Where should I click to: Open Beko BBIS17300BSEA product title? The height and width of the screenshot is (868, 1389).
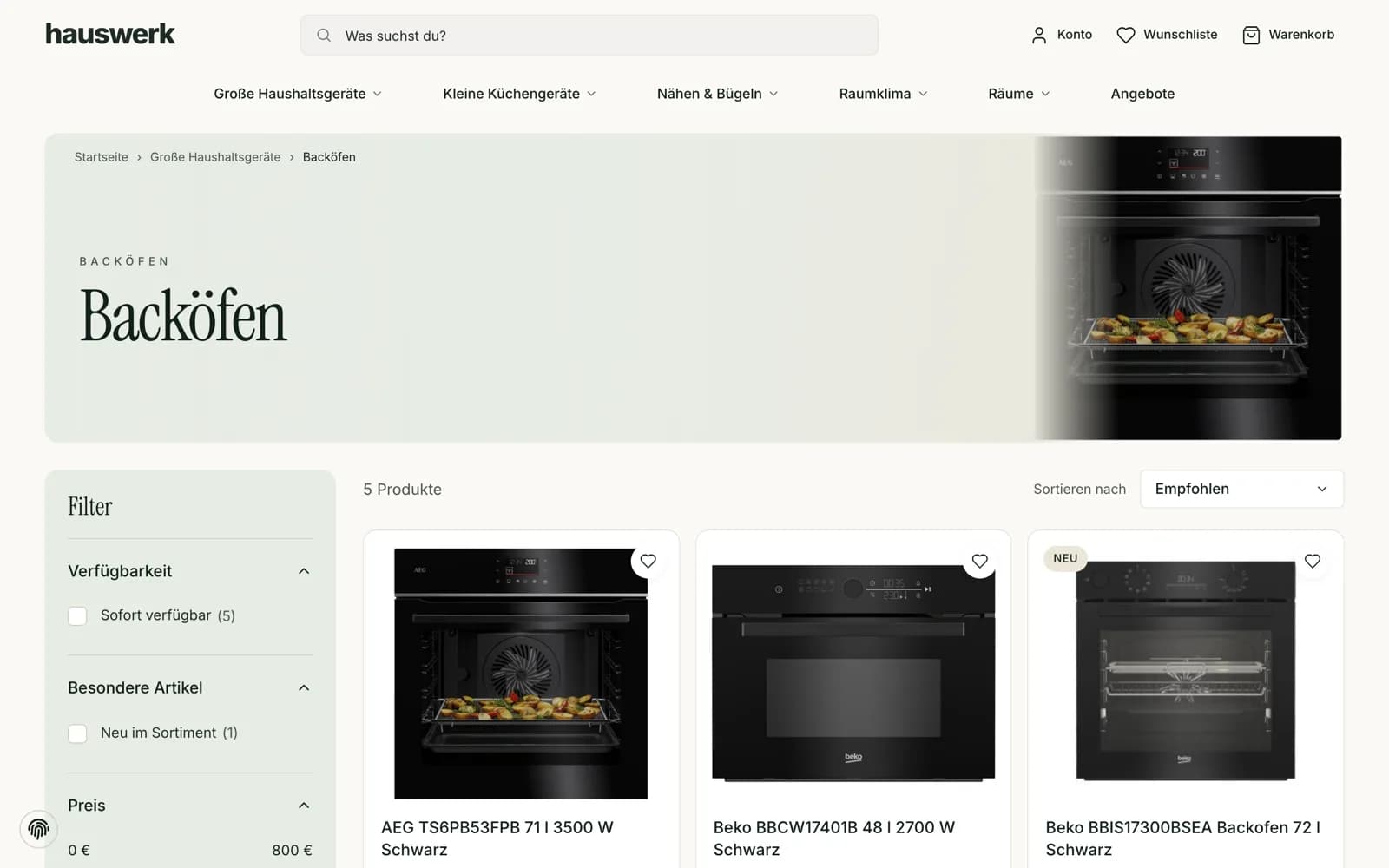1182,838
